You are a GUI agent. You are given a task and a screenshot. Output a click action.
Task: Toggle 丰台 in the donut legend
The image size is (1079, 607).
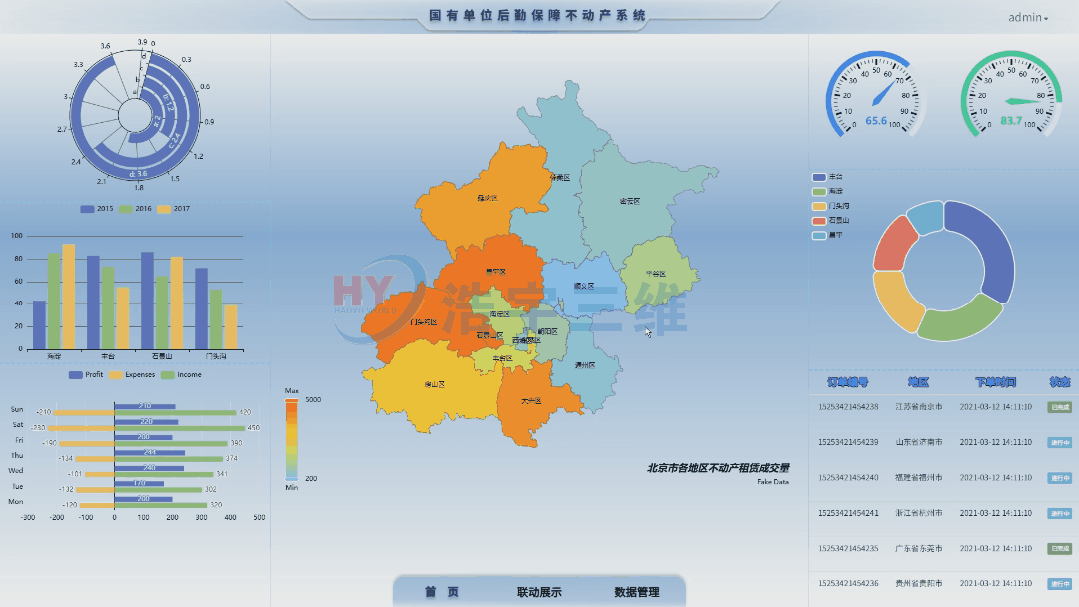point(827,177)
